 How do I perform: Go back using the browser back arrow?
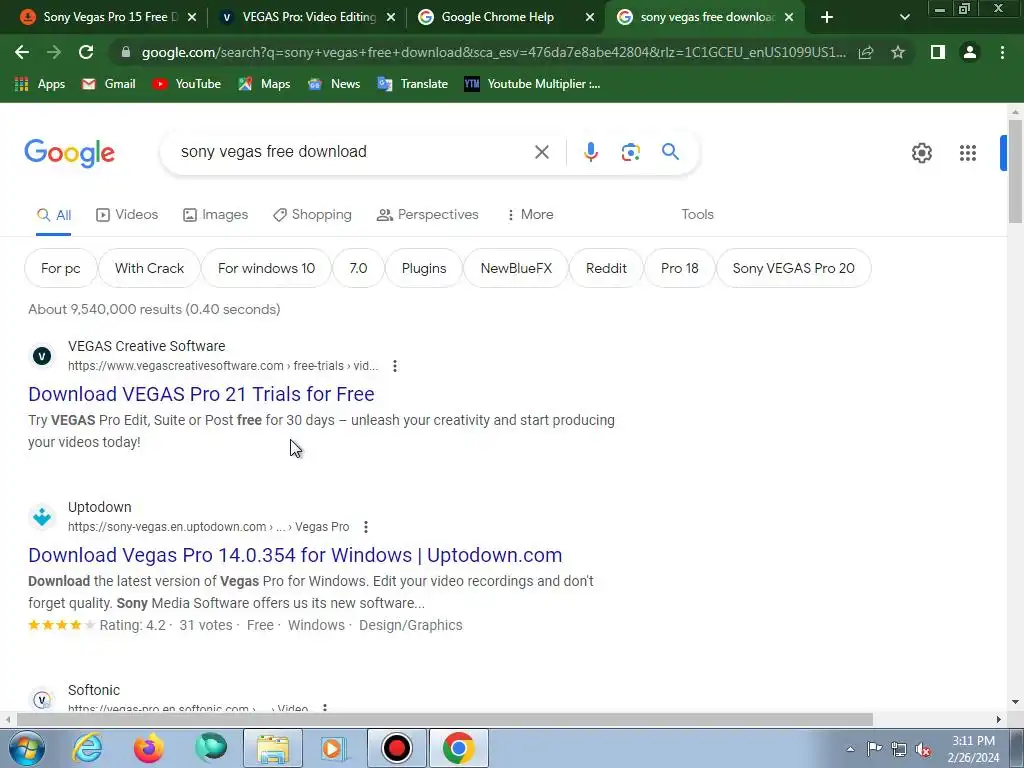pyautogui.click(x=22, y=52)
